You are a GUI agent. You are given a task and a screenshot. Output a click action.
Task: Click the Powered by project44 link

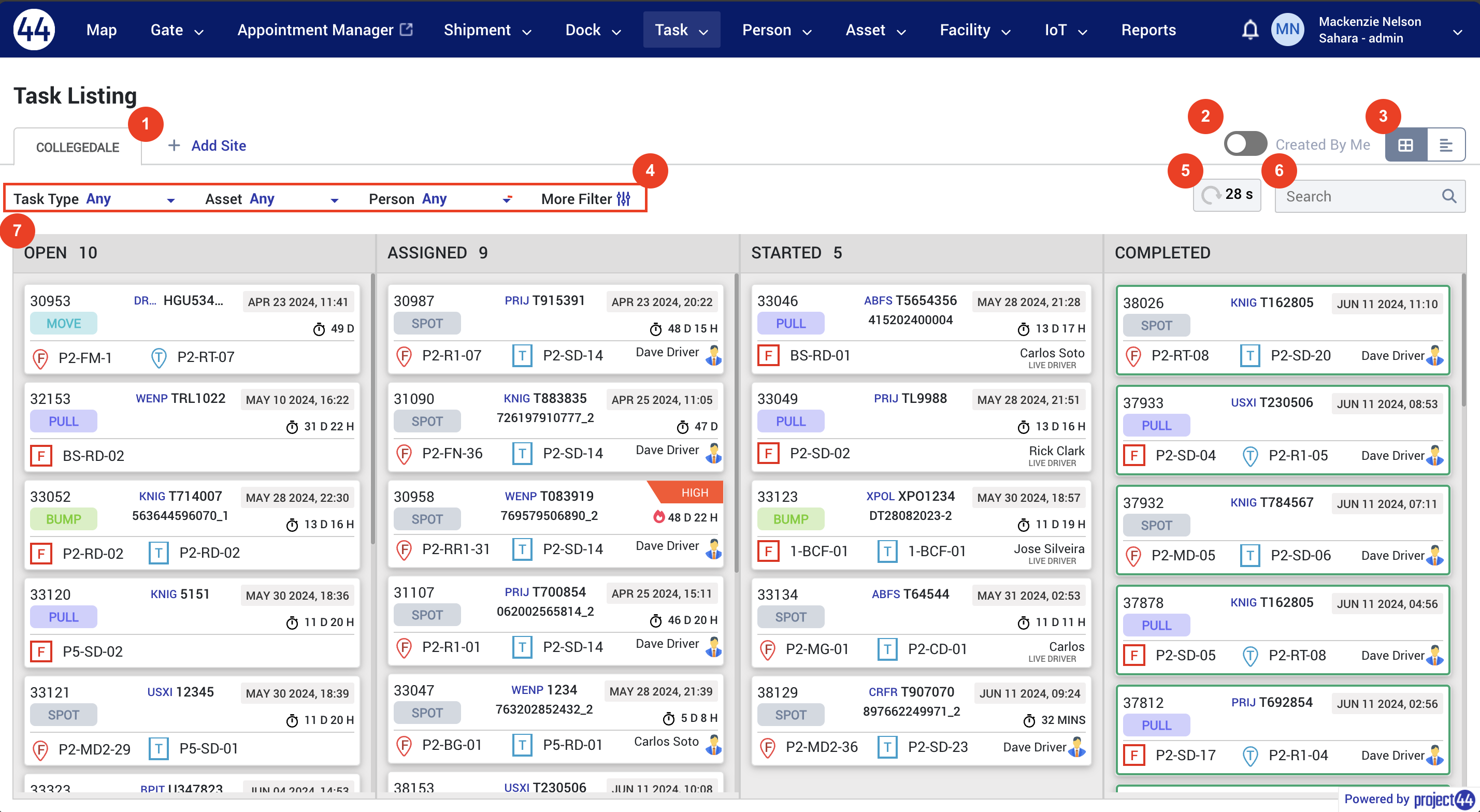coord(1409,800)
